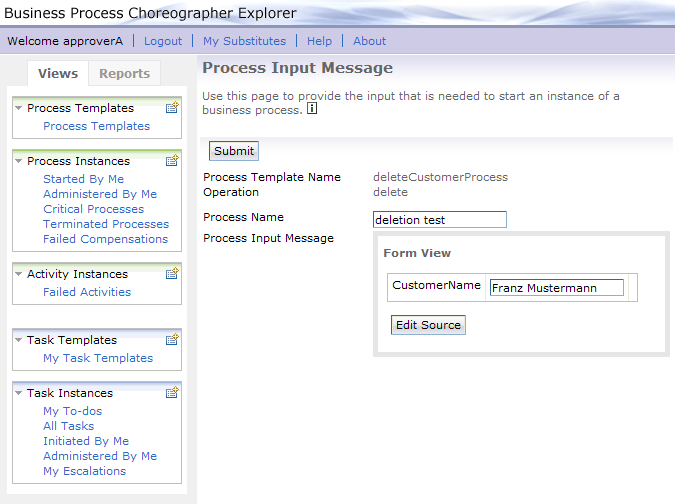The height and width of the screenshot is (504, 675).
Task: Click the Process Templates customize icon
Action: coord(172,107)
